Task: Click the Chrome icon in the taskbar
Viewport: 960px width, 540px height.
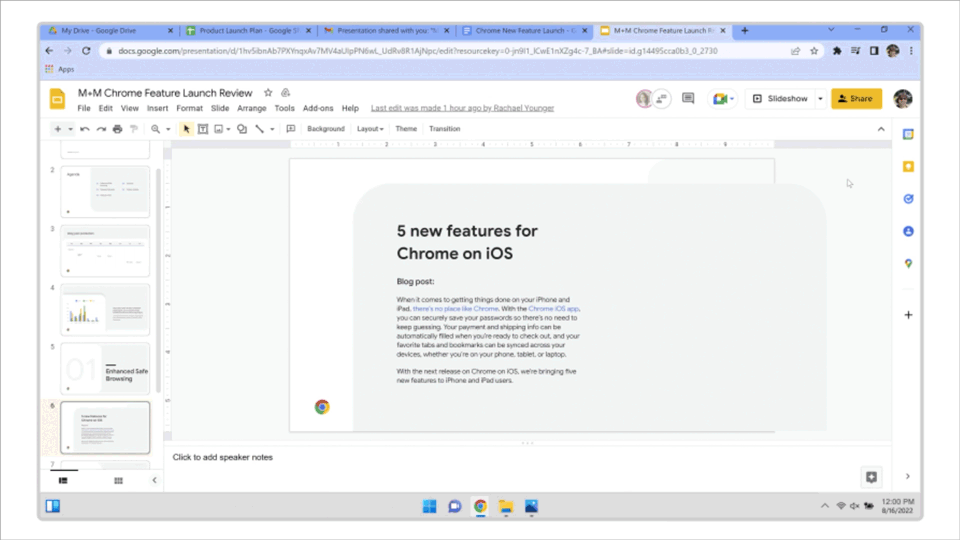Action: (x=480, y=506)
